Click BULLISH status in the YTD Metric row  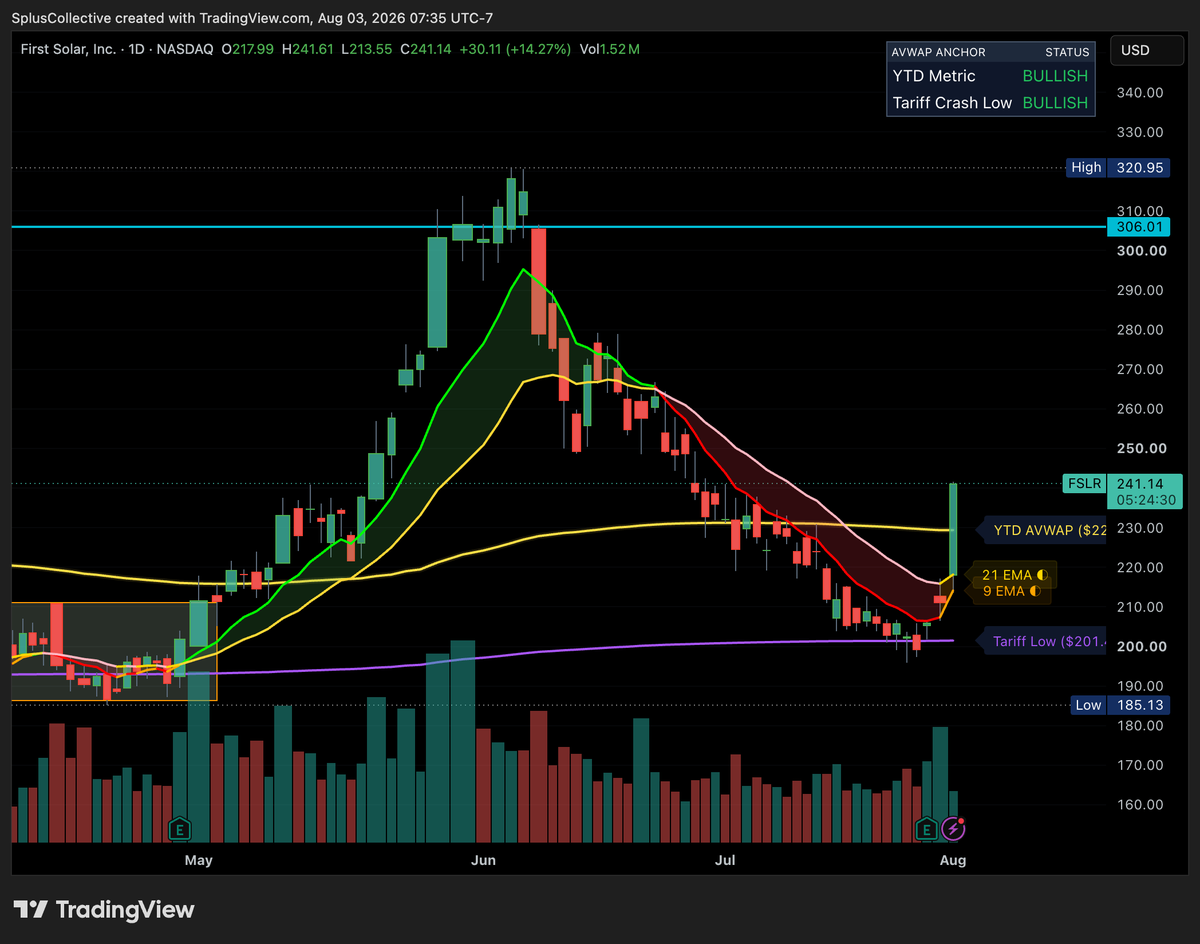1055,76
